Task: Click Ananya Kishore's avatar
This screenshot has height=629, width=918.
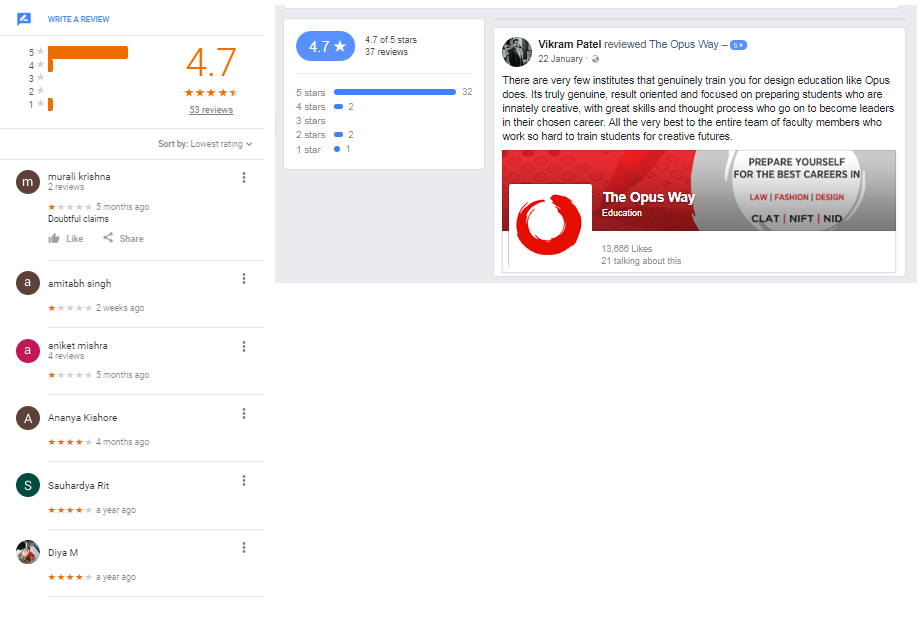Action: point(28,418)
